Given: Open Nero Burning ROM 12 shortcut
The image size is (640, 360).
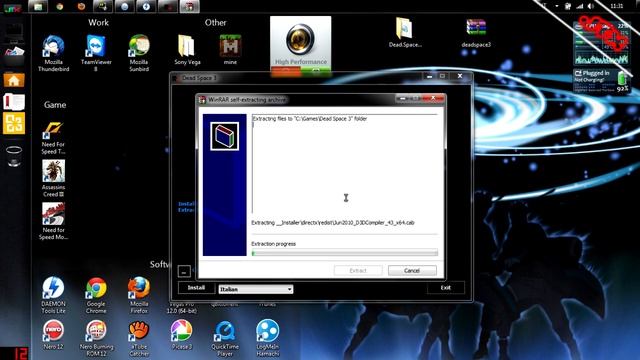Looking at the screenshot, I should pos(96,338).
